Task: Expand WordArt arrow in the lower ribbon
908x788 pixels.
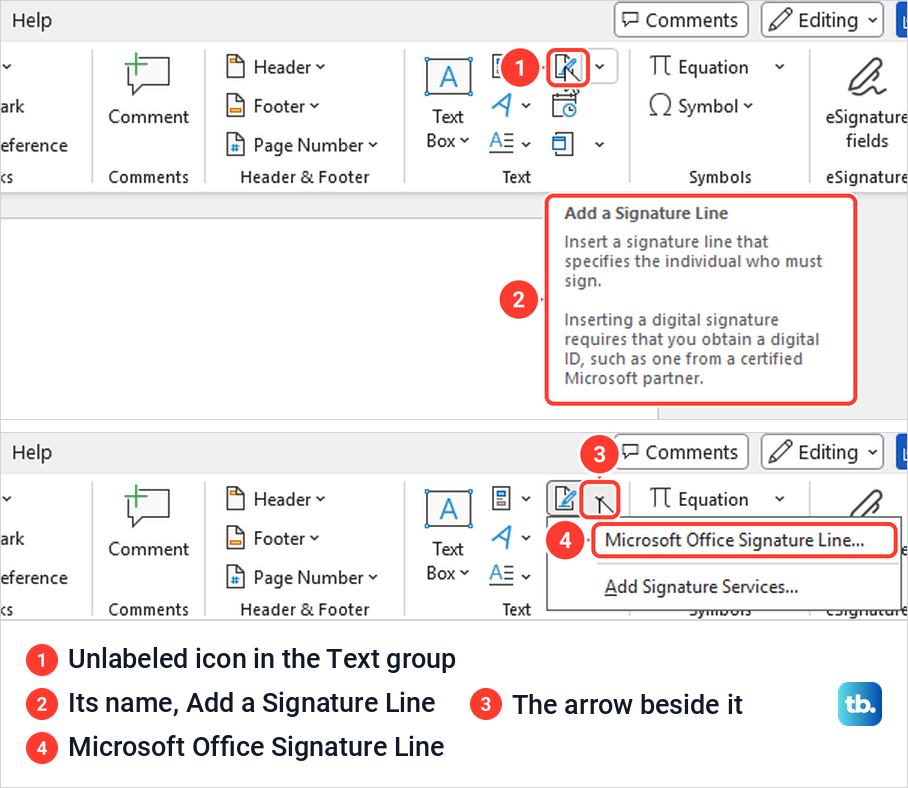Action: tap(526, 538)
